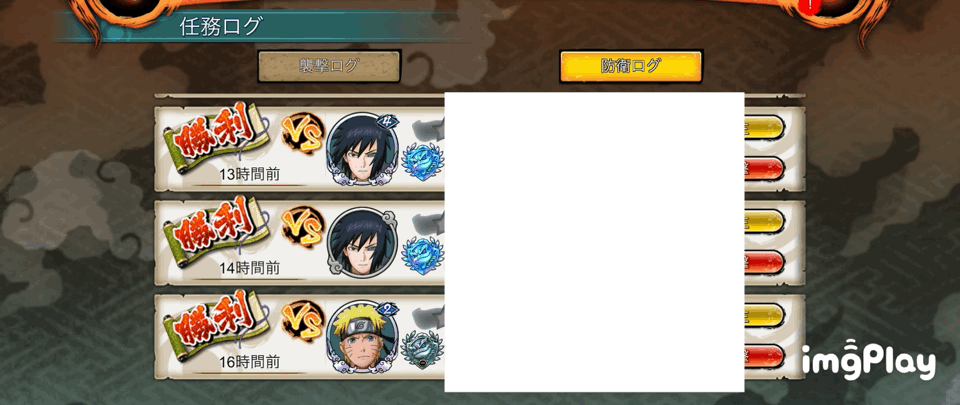960x405 pixels.
Task: Click the red button in the second log row
Action: 764,262
